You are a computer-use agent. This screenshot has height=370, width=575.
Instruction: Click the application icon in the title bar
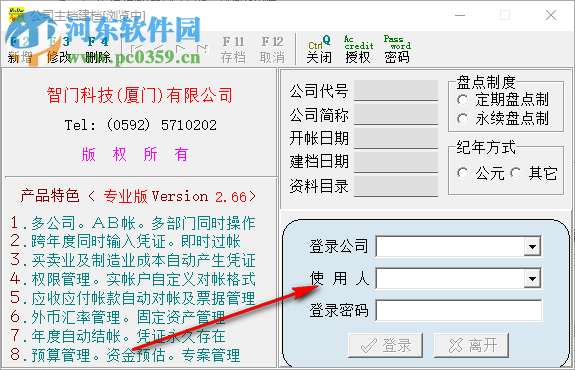[17, 14]
